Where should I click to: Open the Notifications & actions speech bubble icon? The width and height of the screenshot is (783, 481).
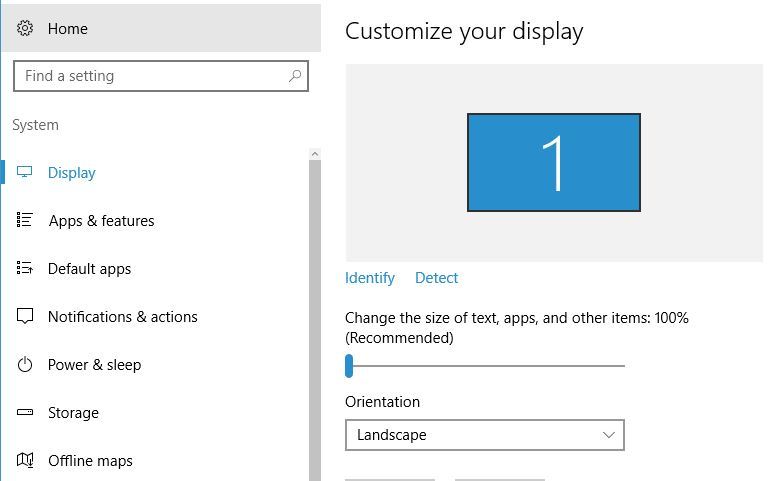click(24, 316)
